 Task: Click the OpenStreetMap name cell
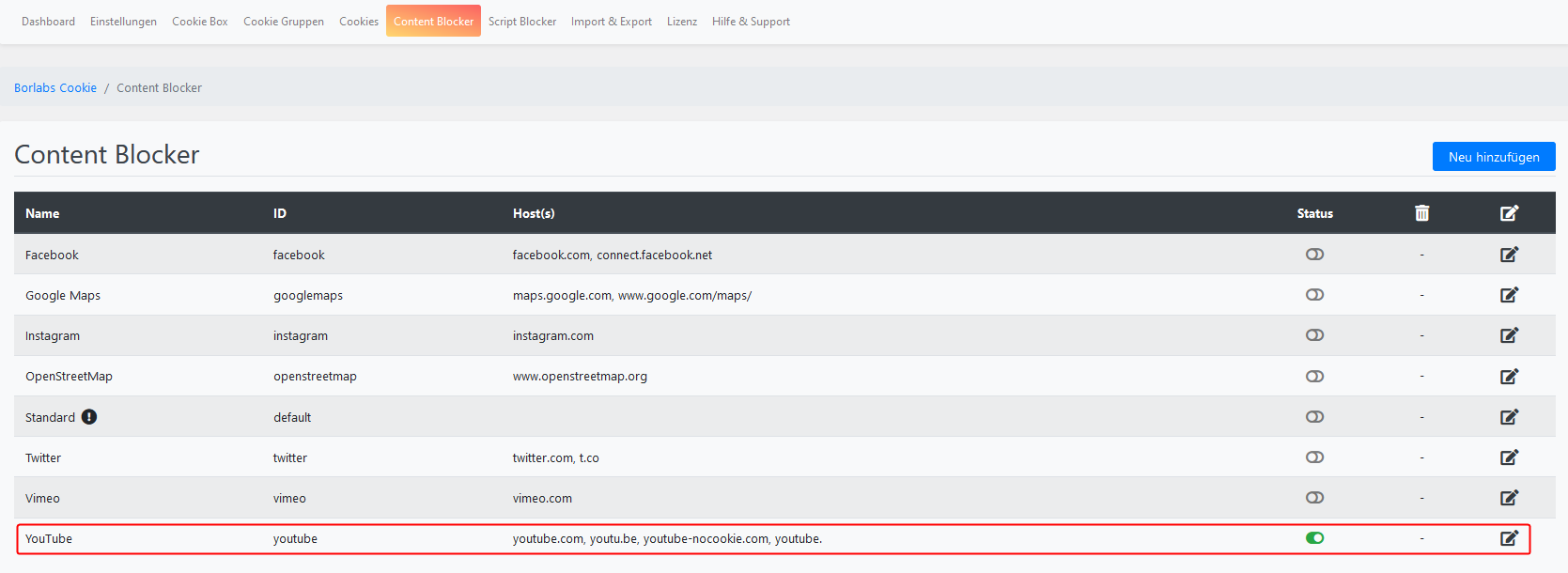point(69,377)
